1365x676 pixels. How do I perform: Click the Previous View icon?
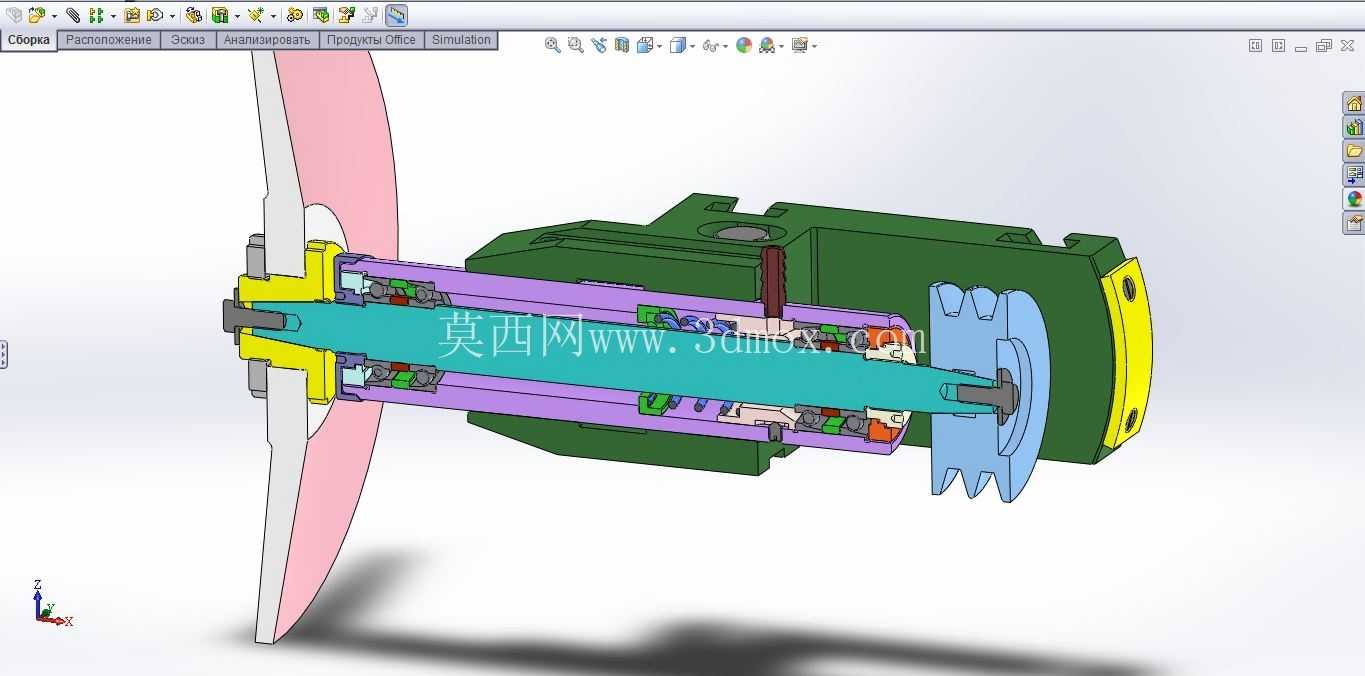click(x=599, y=45)
